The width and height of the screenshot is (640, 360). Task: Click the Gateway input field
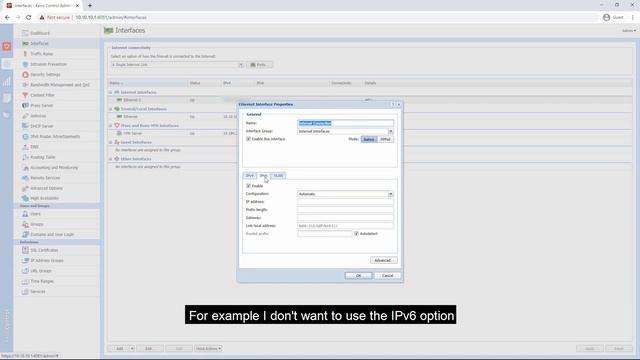345,218
